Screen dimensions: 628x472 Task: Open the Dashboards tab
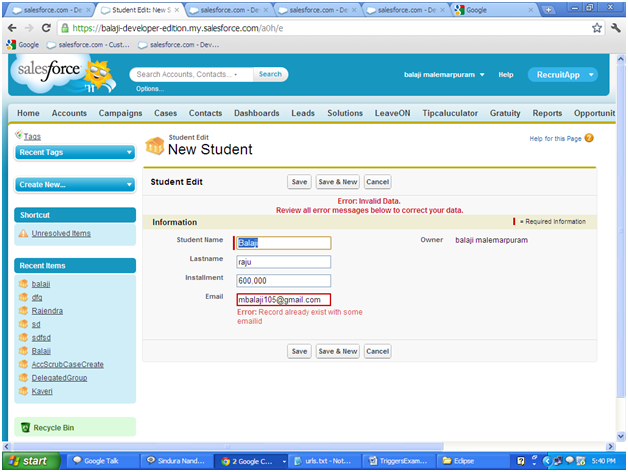(256, 113)
